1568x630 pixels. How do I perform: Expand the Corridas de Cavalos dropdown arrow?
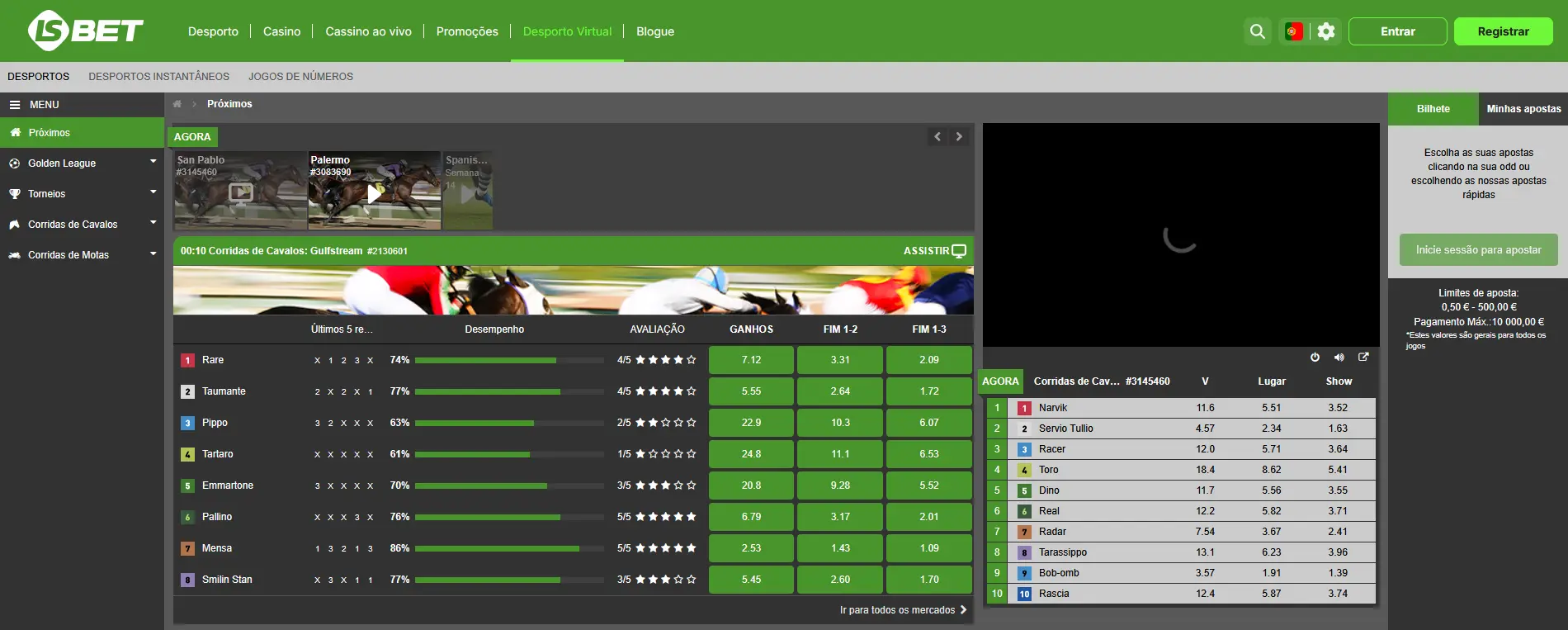point(153,223)
